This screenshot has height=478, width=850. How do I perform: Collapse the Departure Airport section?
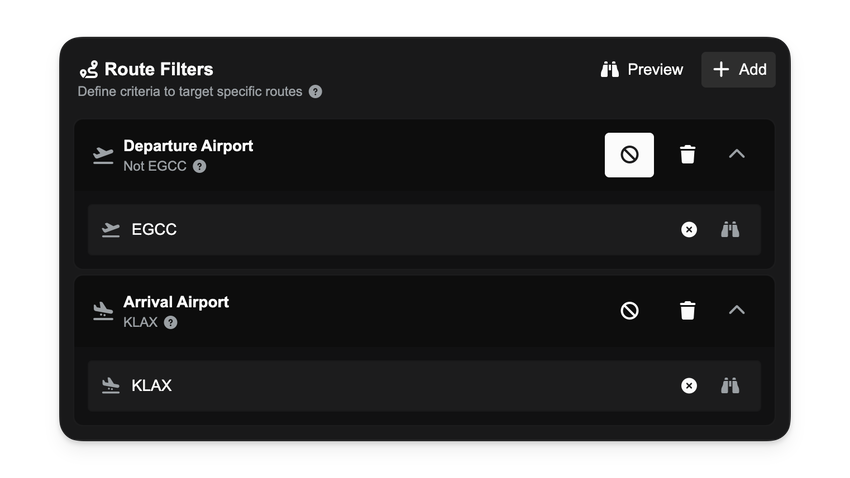(737, 154)
